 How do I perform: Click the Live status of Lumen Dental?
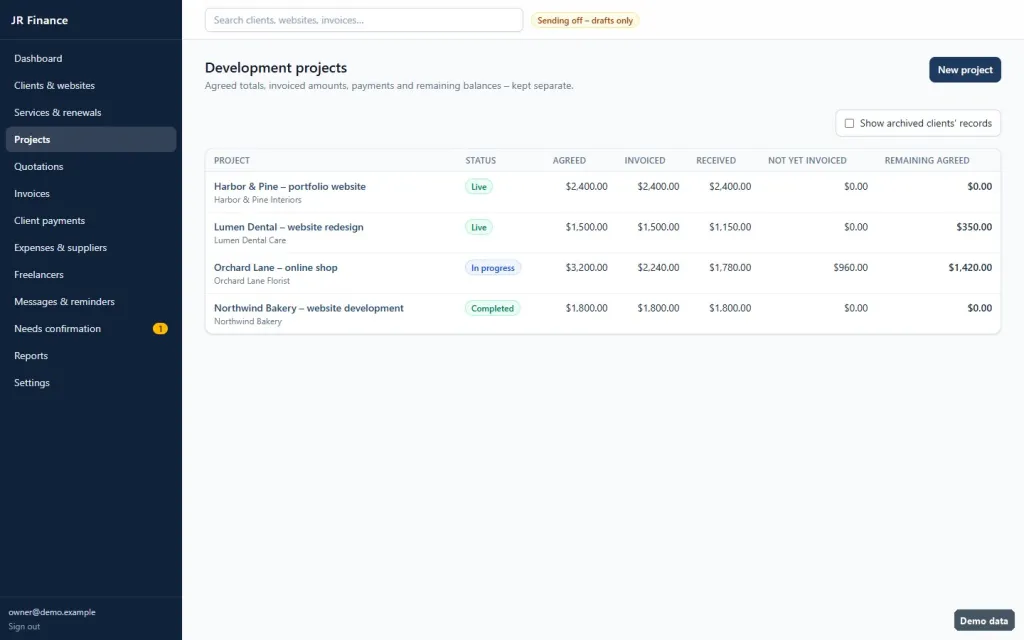click(479, 227)
